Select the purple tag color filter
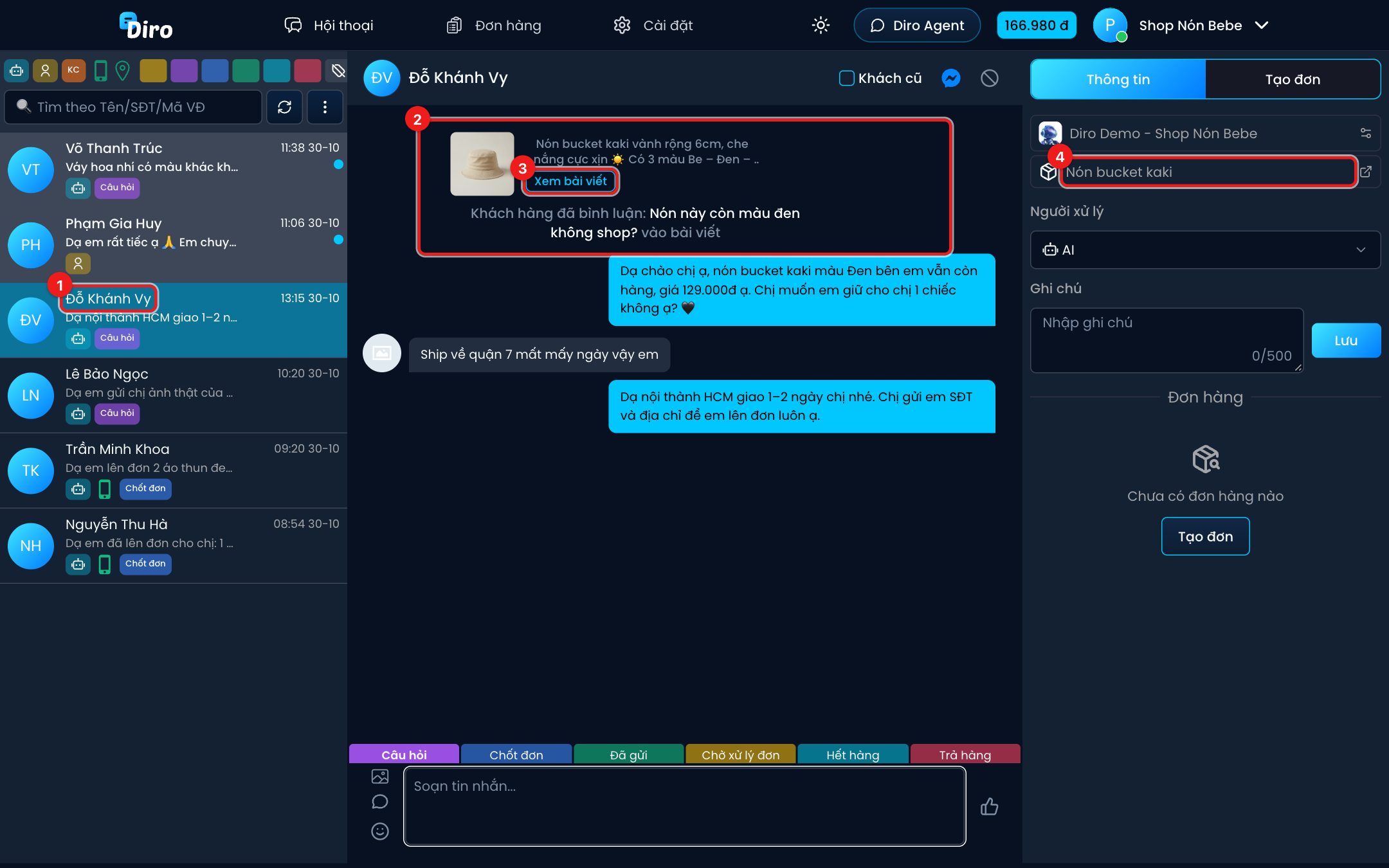The image size is (1389, 868). 184,71
